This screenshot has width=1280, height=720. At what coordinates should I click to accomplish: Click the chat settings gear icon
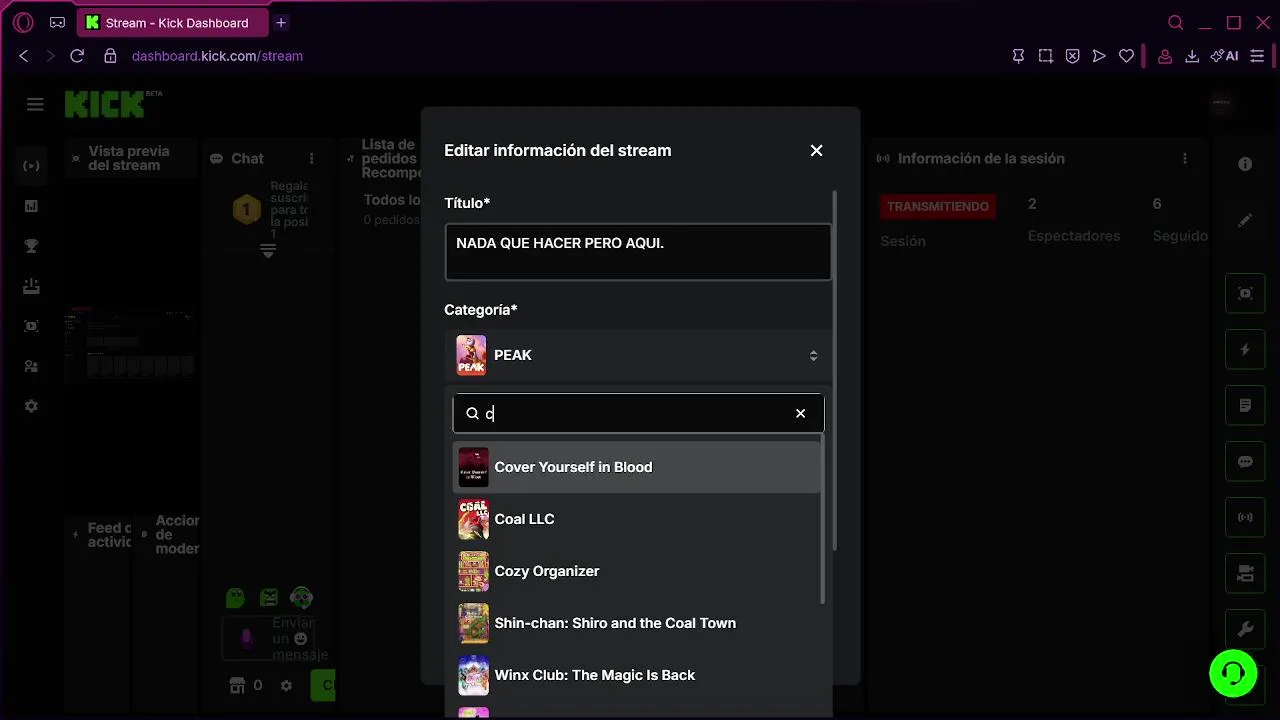click(286, 686)
